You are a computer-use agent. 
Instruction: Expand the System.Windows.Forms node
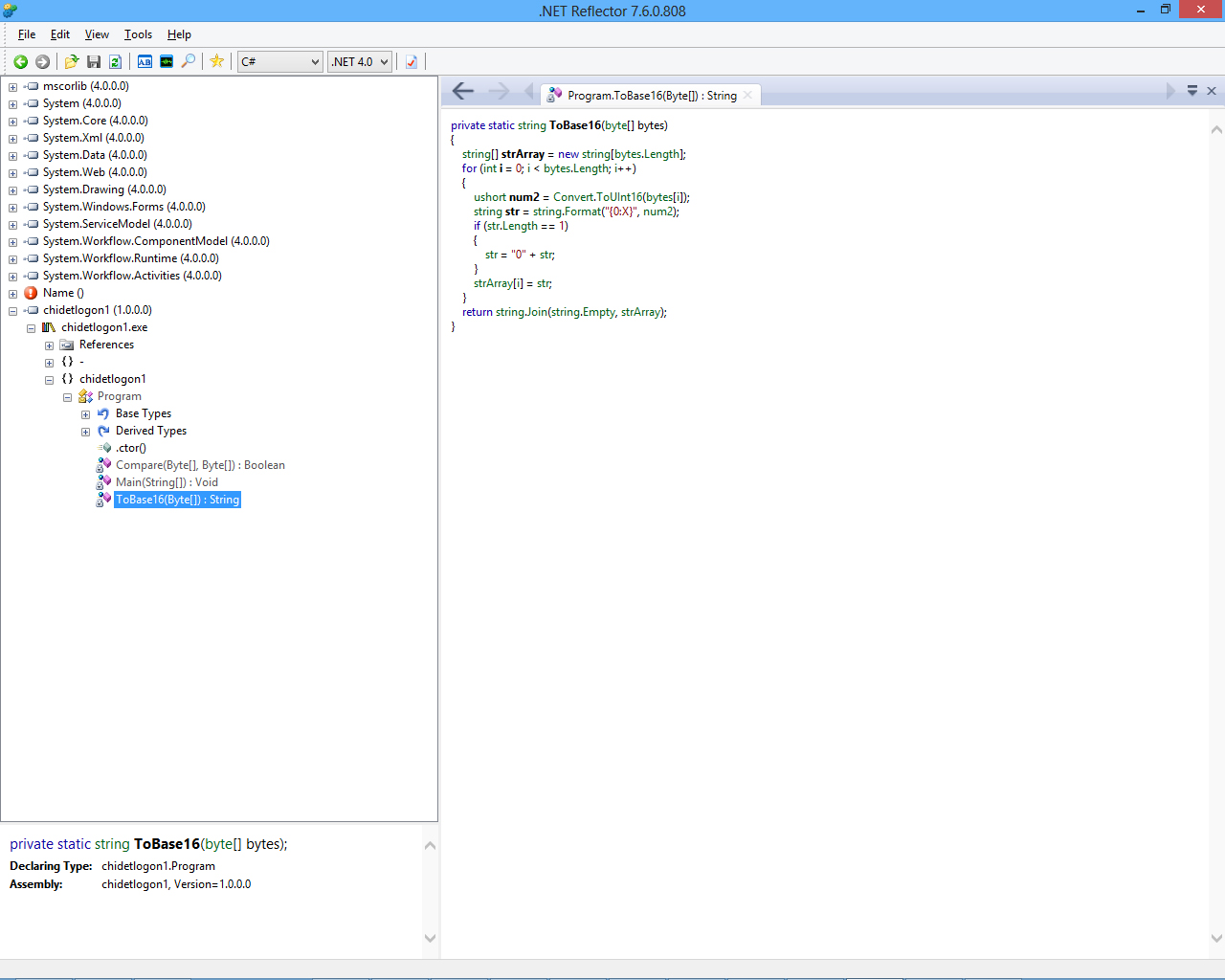[x=12, y=208]
